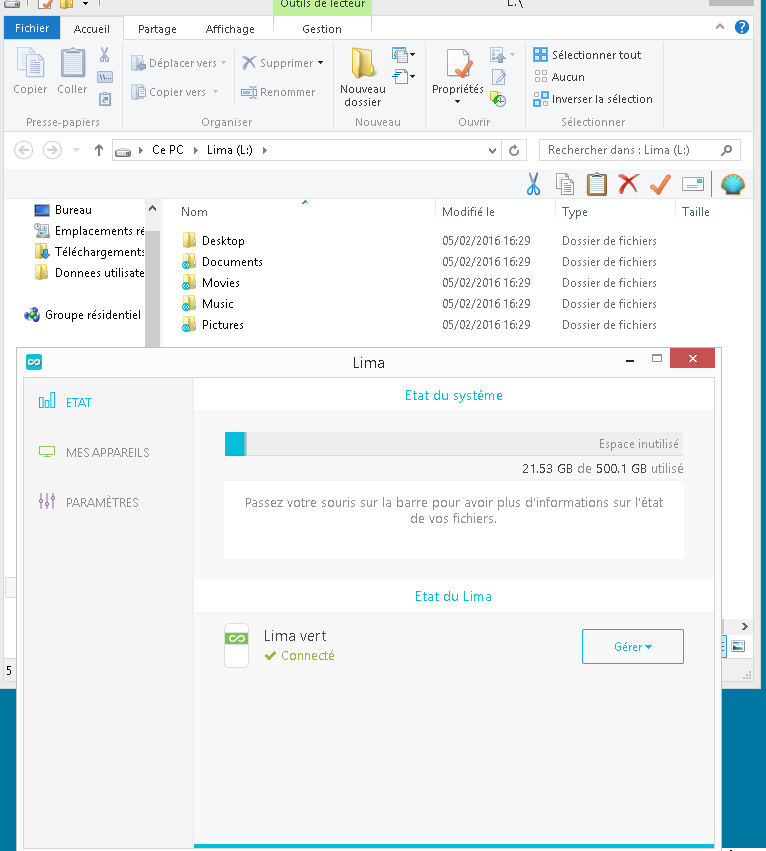Viewport: 766px width, 851px height.
Task: Switch to the Gestion ribbon tab
Action: (322, 29)
